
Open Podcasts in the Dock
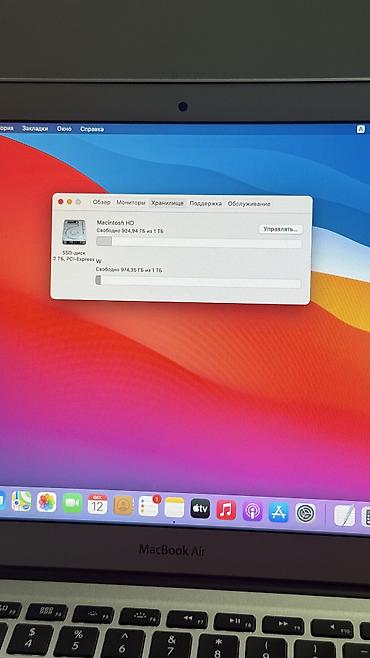[253, 511]
